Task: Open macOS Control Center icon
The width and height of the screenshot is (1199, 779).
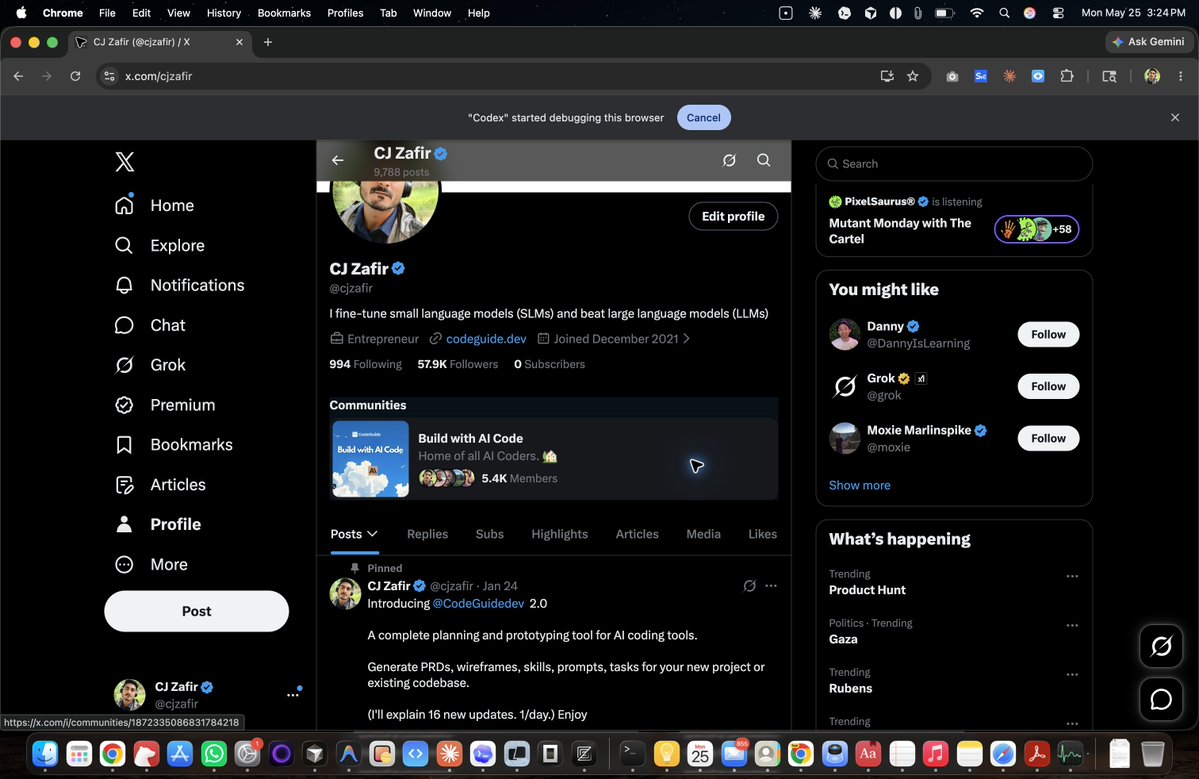Action: 1058,13
